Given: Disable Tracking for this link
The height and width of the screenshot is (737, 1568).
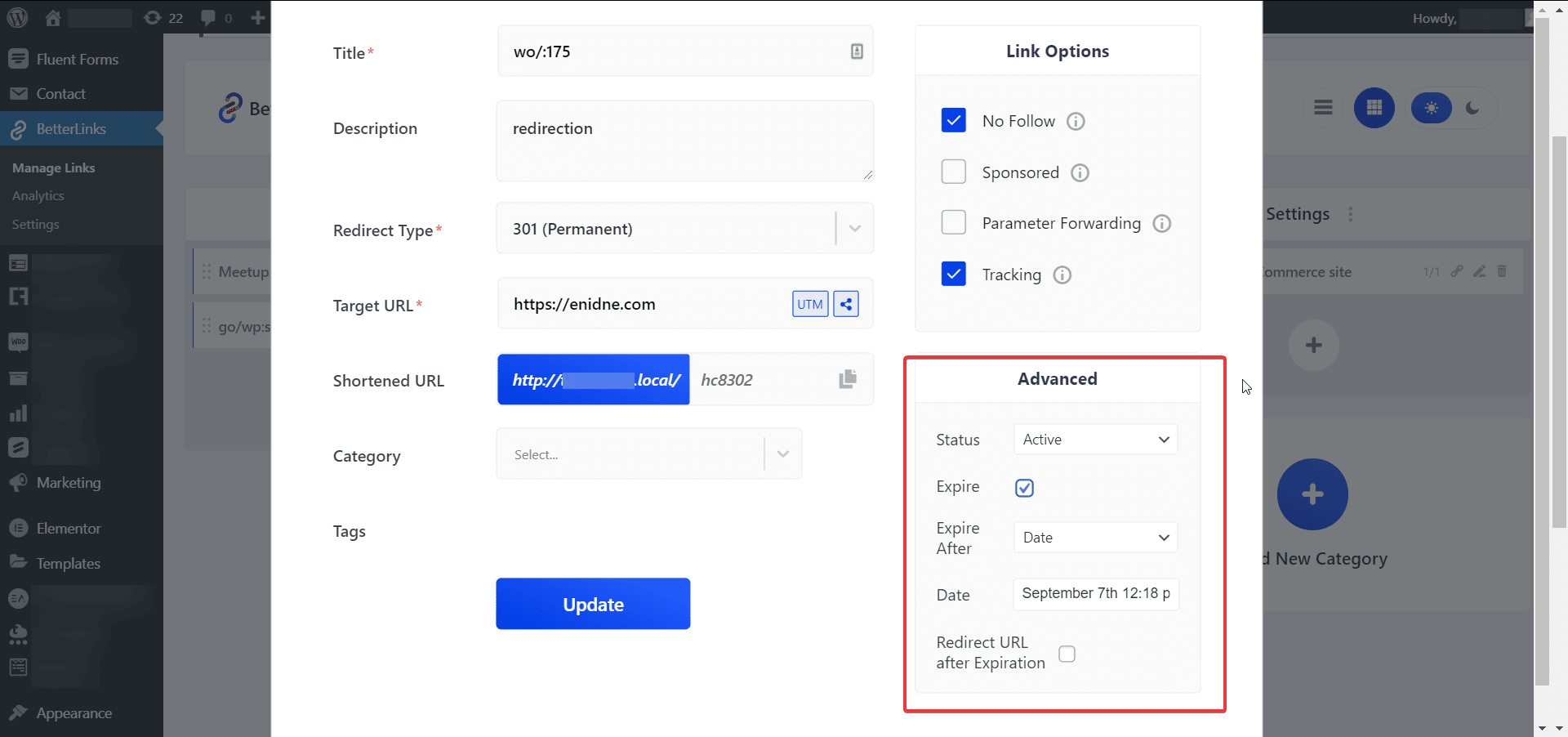Looking at the screenshot, I should click(x=953, y=274).
